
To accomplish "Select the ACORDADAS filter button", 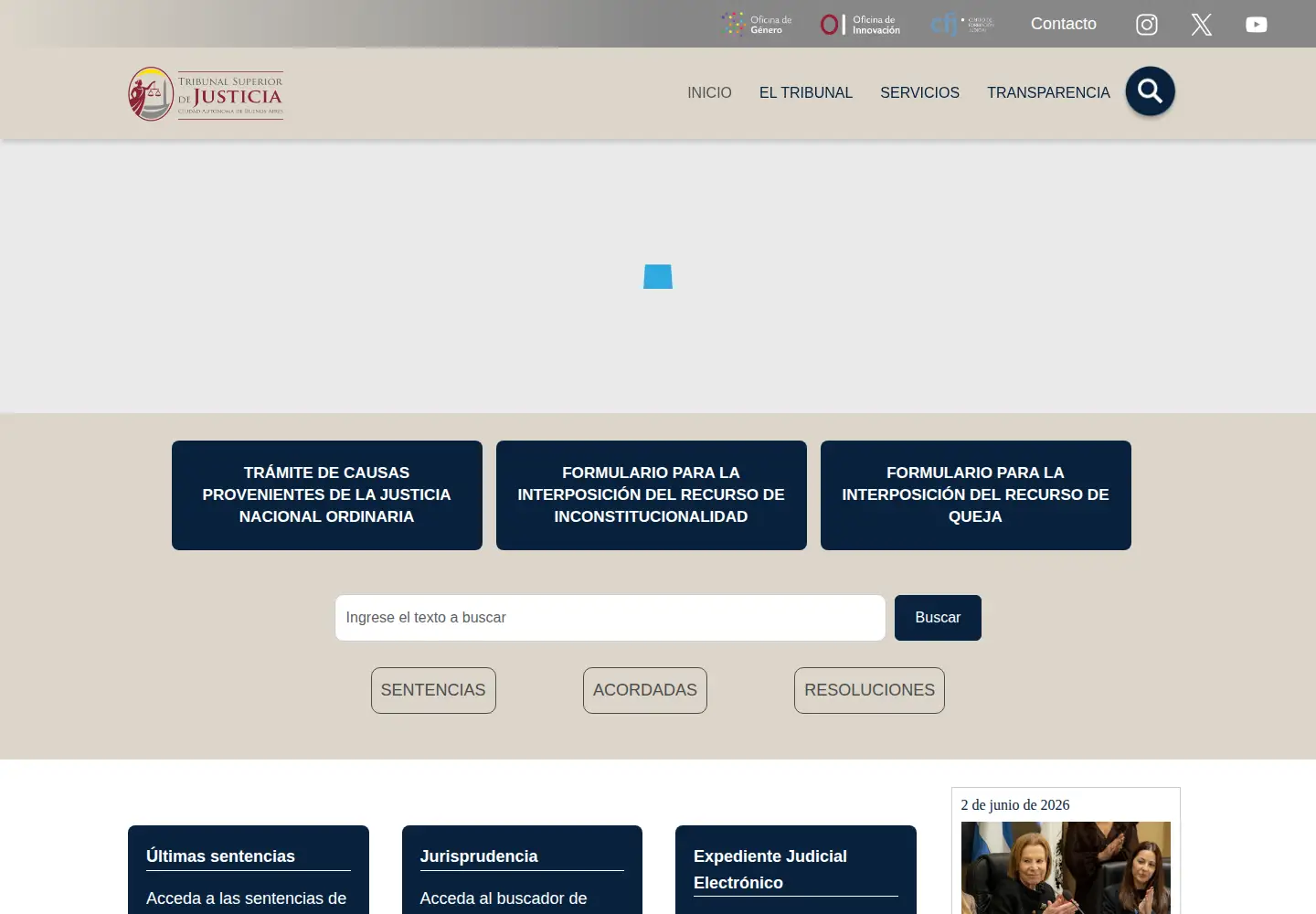I will [645, 690].
